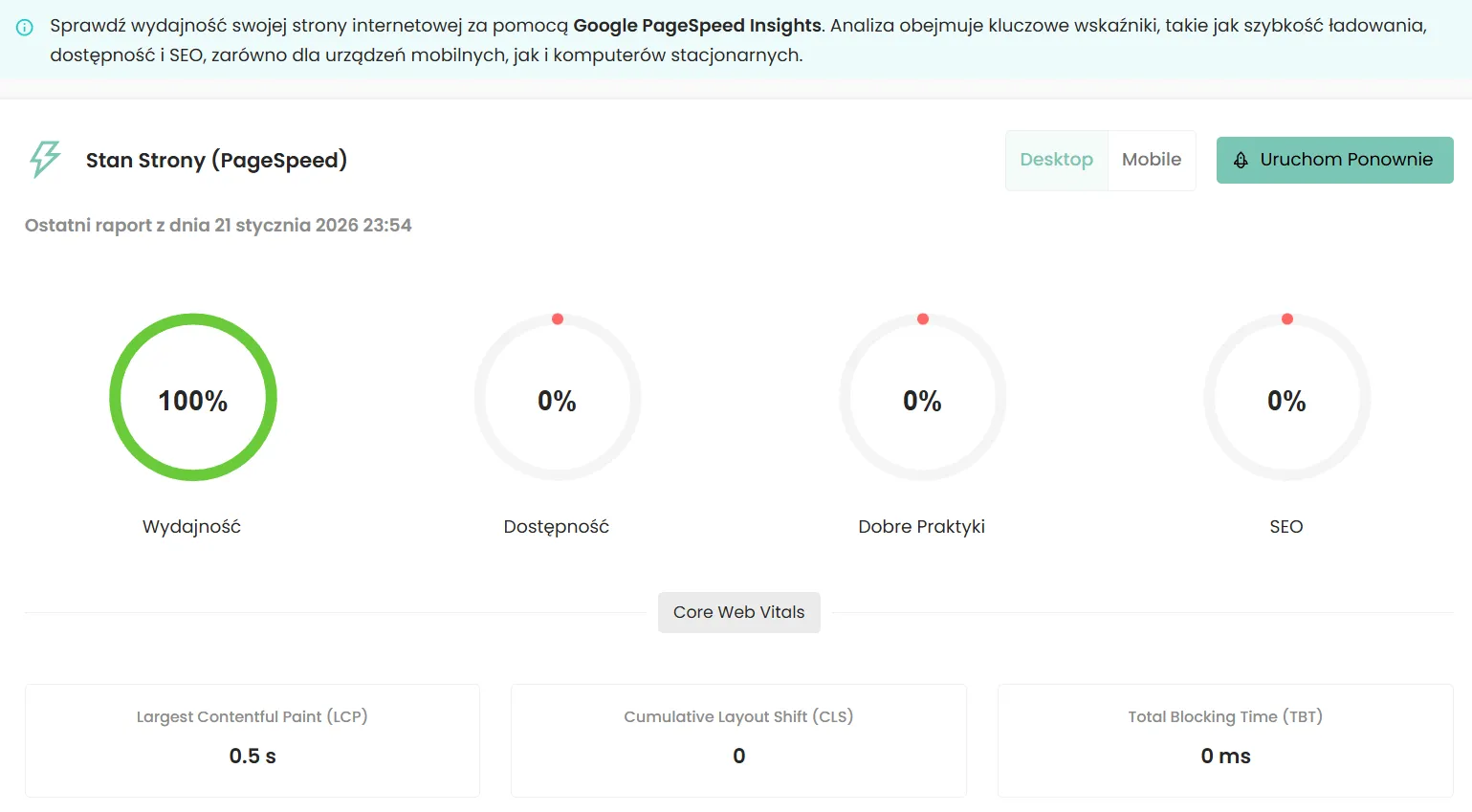Click the '0.5 s' LCP value
The image size is (1472, 812).
253,757
